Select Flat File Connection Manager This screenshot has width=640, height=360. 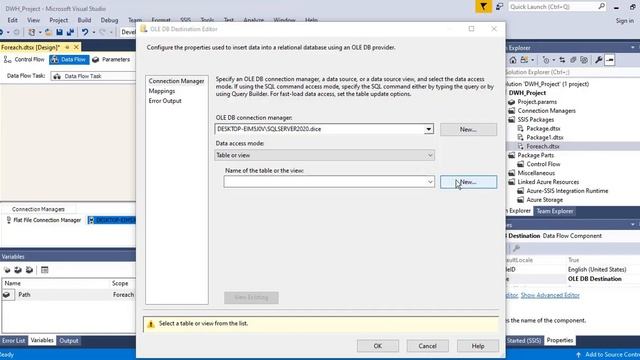click(43, 220)
